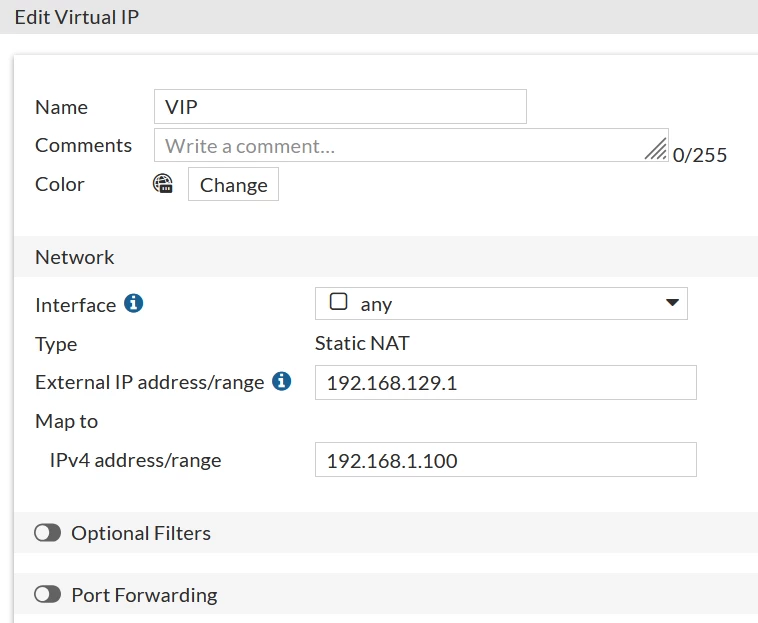Click the IPv4 address/range label
The image size is (758, 623).
pos(135,460)
